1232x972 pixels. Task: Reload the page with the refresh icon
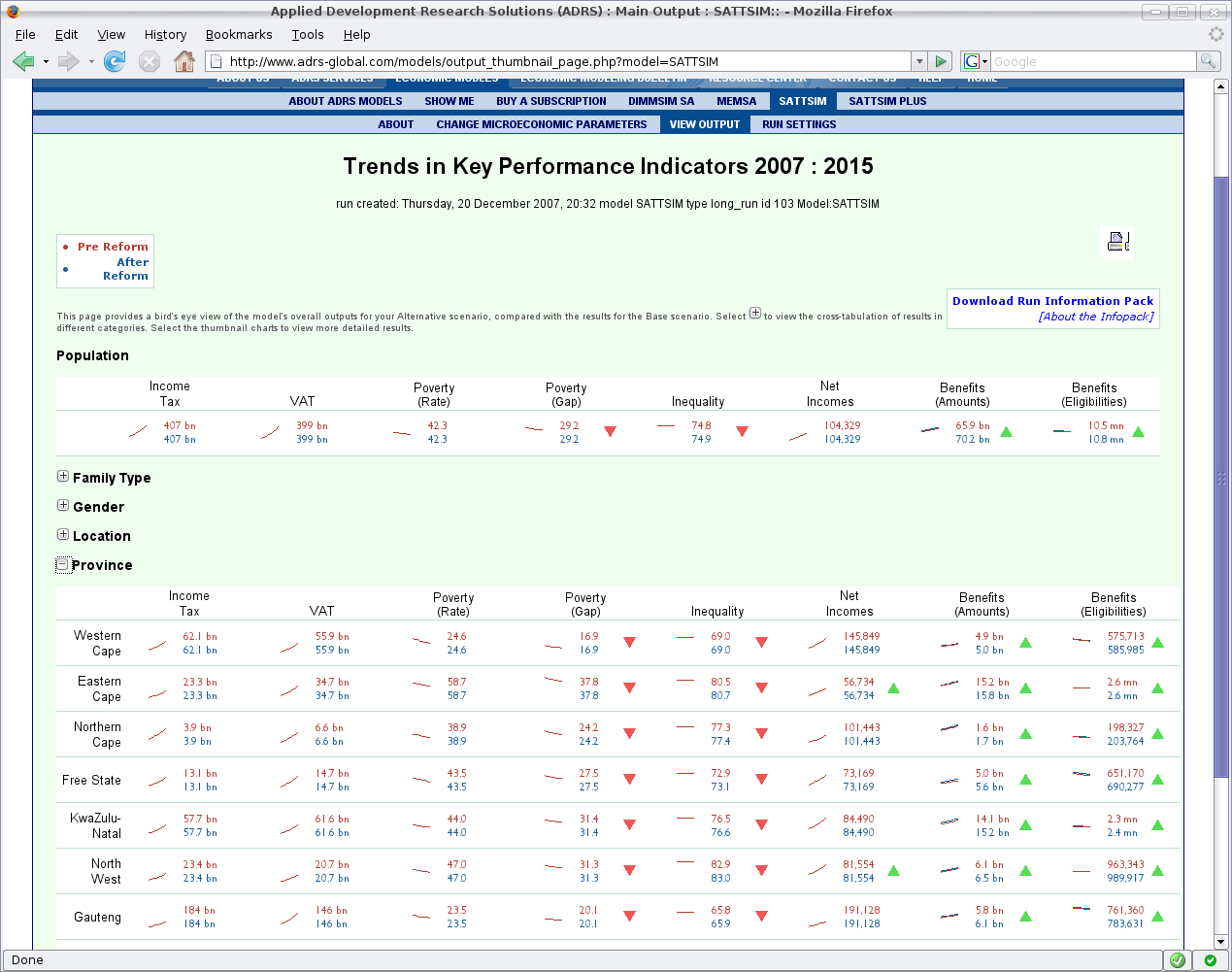tap(115, 62)
